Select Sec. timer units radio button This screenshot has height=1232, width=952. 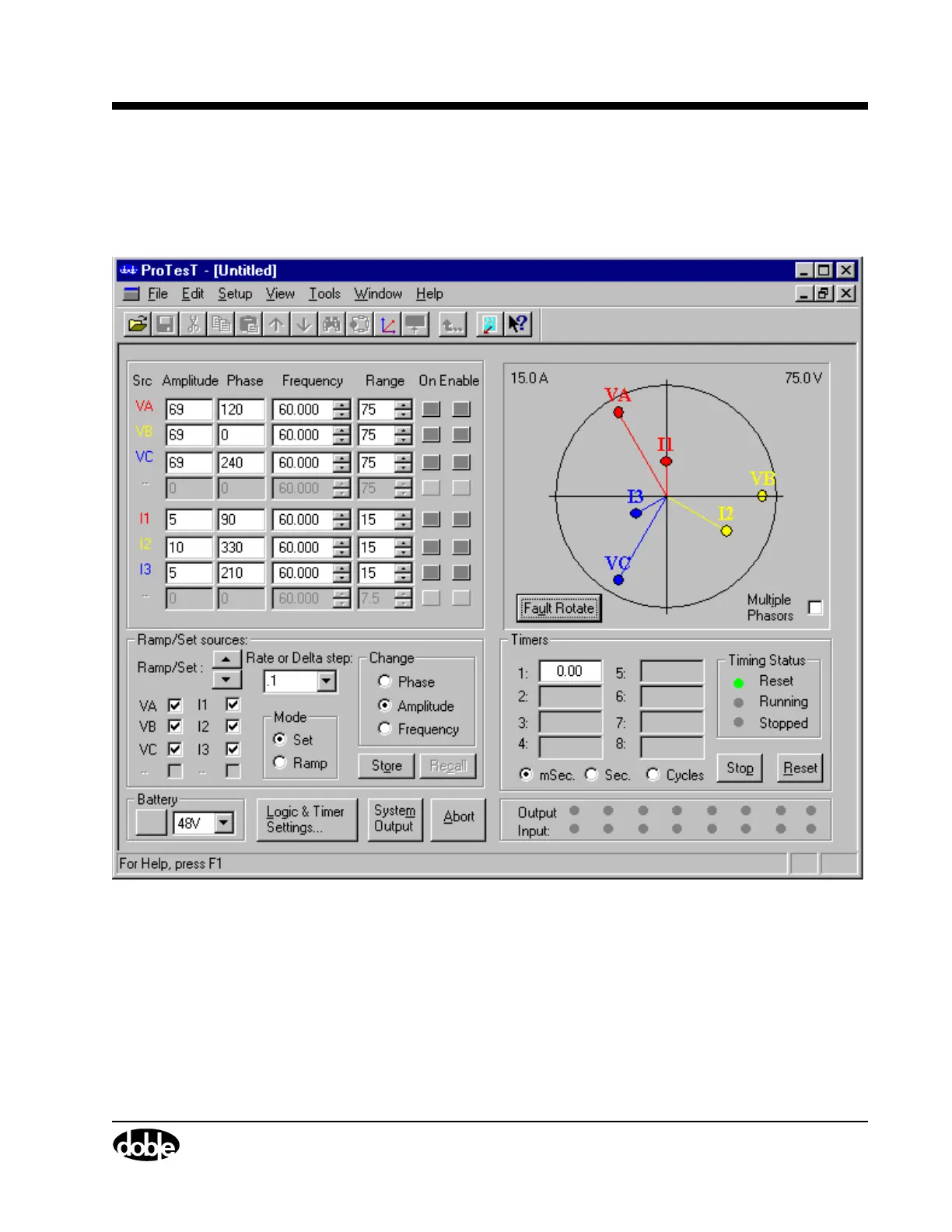point(591,775)
